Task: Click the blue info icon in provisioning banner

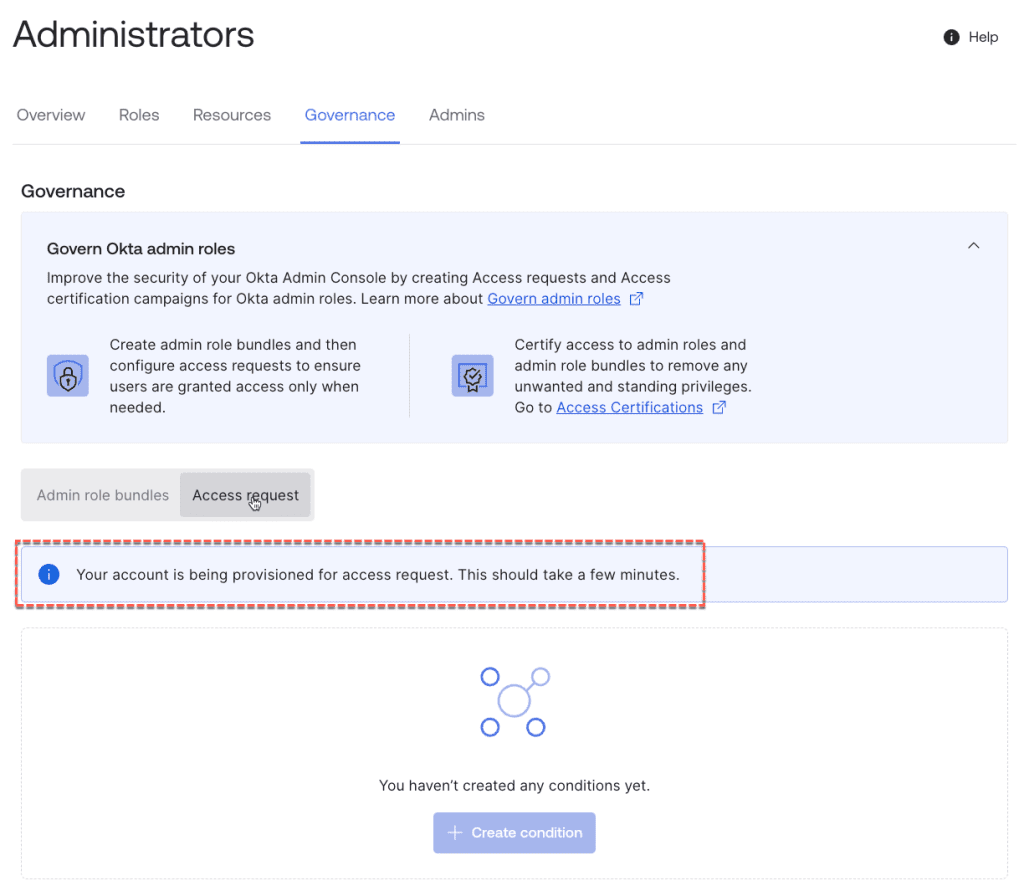Action: [48, 575]
